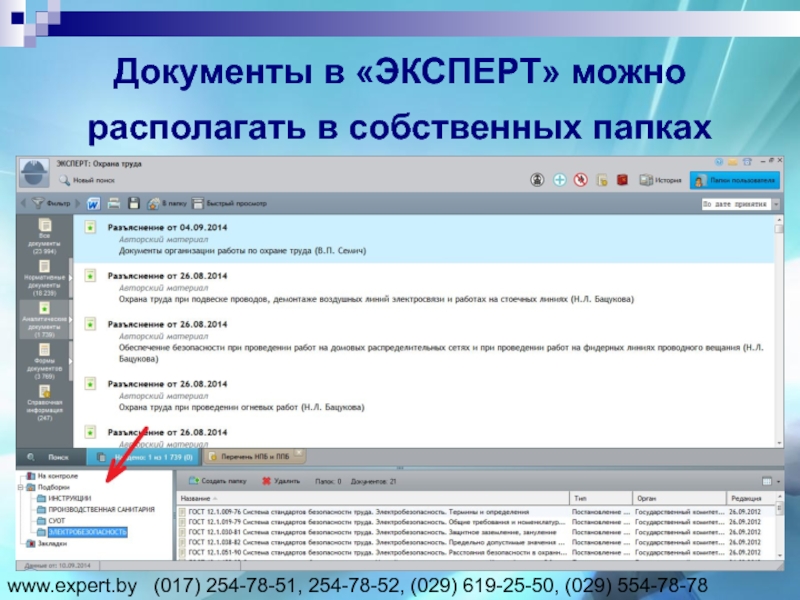Select ГОСТ 12.1.038-82 row
Viewport: 800px width, 600px height.
point(477,542)
